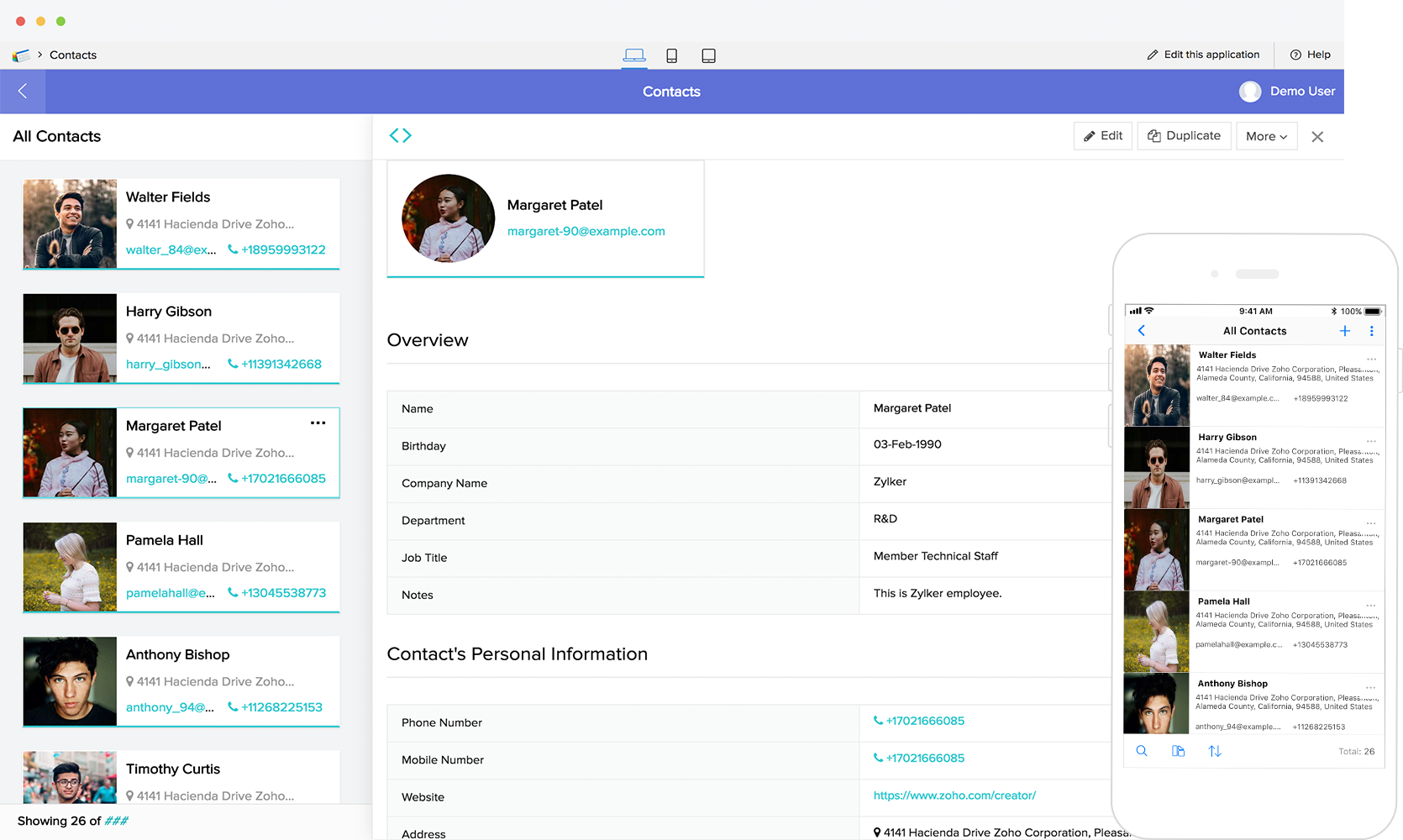
Task: Click the Edit record button
Action: 1103,136
